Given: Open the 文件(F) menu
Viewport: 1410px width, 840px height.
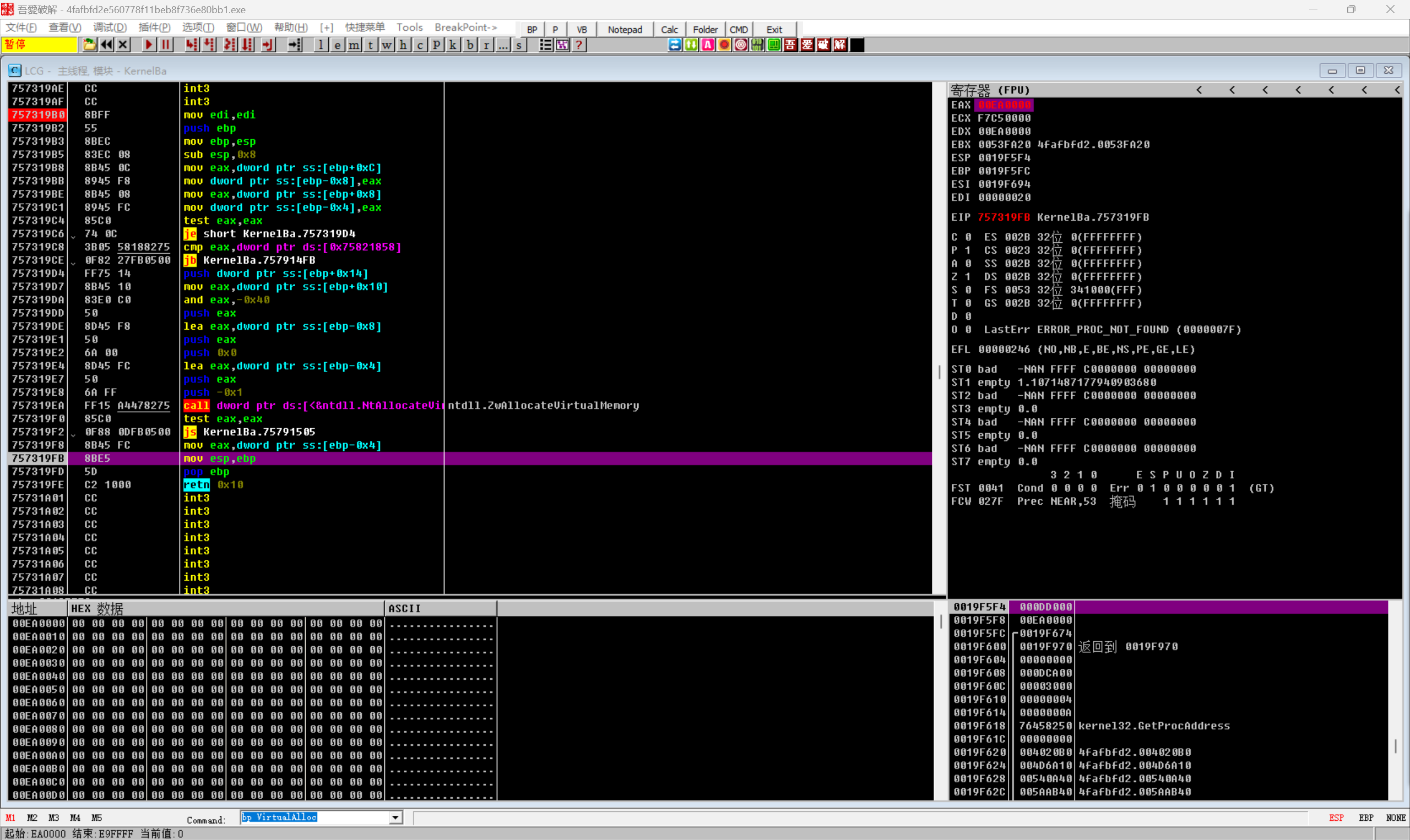Looking at the screenshot, I should (x=21, y=27).
